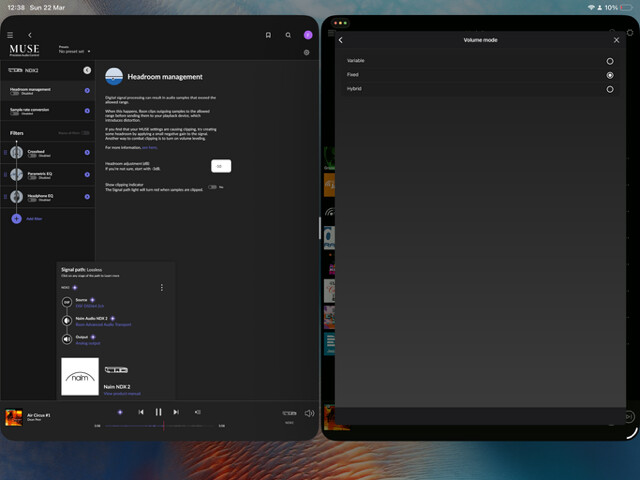Click the Headroom adjustment dB input field
The height and width of the screenshot is (480, 640).
click(x=221, y=166)
